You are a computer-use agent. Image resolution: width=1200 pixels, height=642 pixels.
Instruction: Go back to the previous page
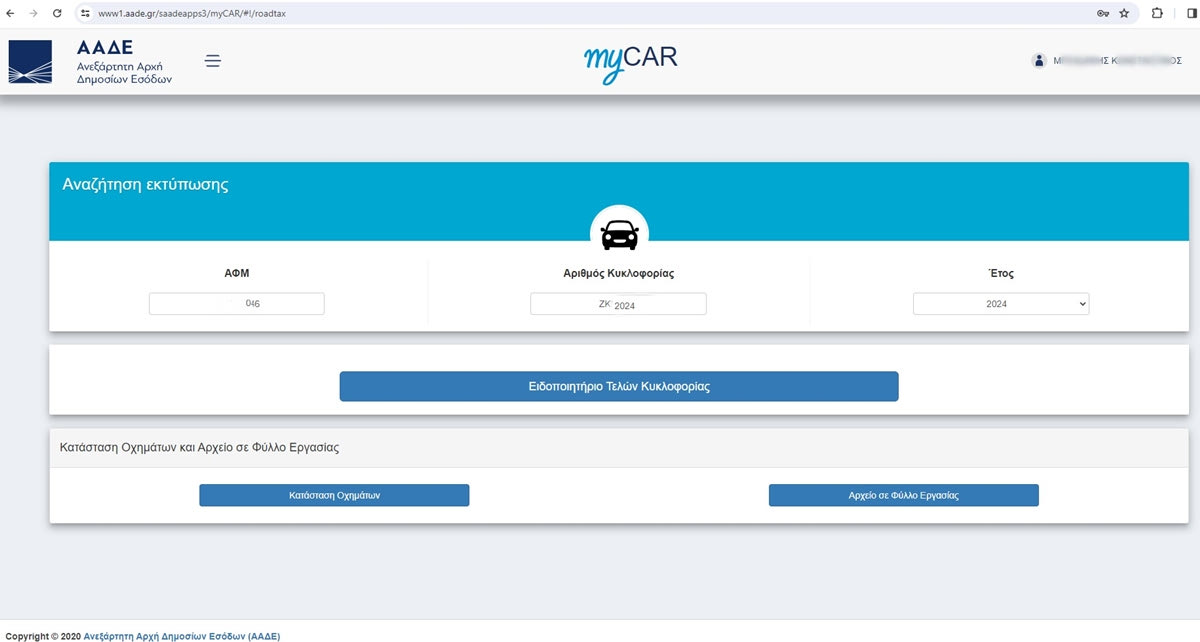tap(11, 14)
